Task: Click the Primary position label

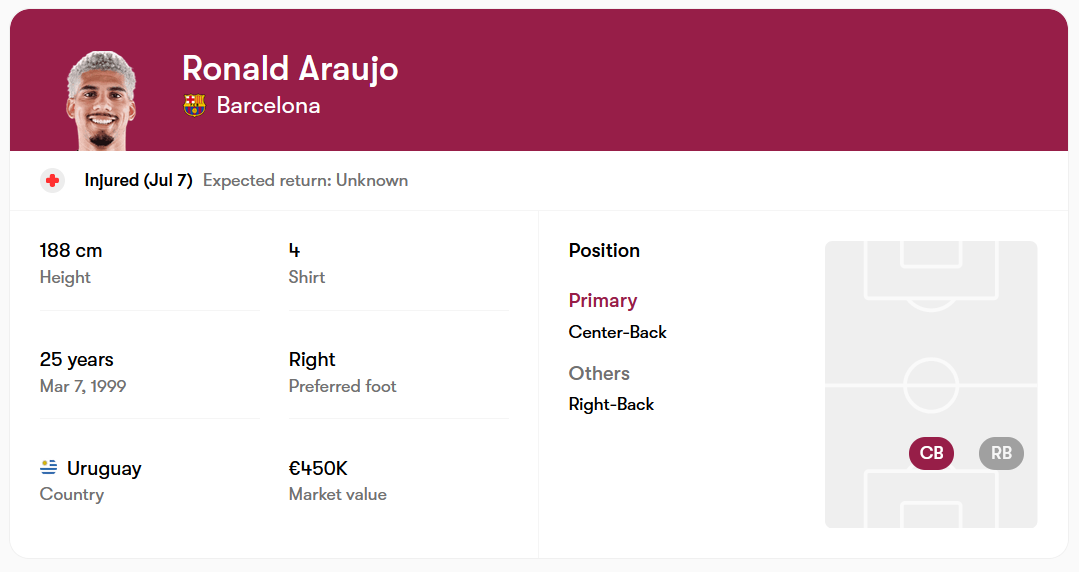Action: 603,300
